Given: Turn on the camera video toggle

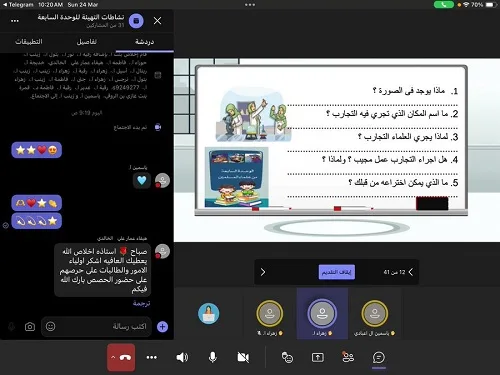Looking at the screenshot, I should tap(243, 357).
